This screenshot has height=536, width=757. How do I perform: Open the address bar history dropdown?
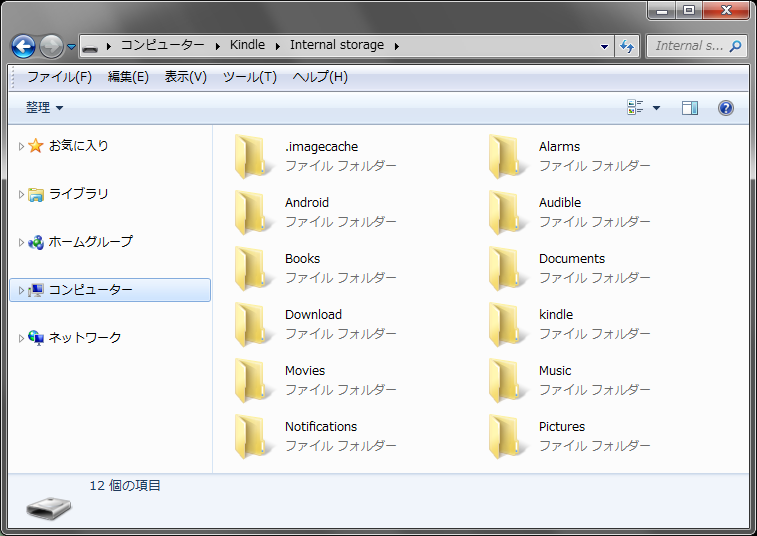[x=605, y=46]
